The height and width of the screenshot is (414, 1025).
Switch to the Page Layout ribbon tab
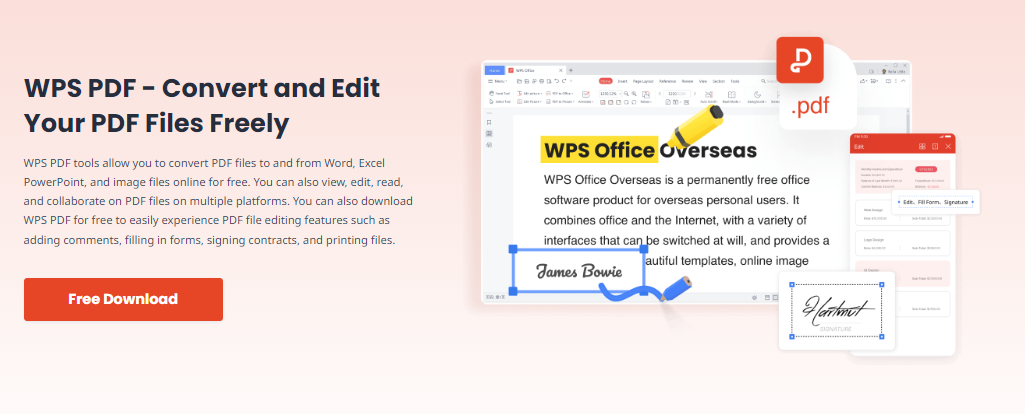(x=642, y=80)
